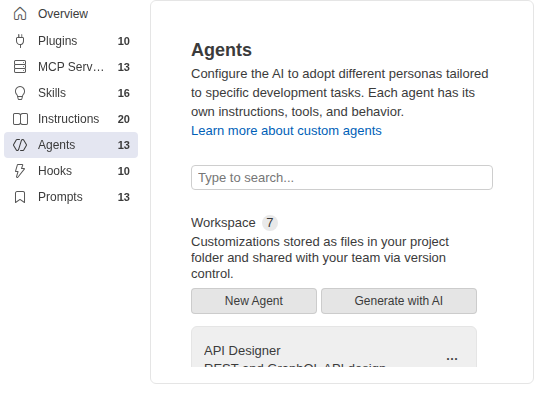550x400 pixels.
Task: Open Learn more about custom agents link
Action: (x=286, y=131)
